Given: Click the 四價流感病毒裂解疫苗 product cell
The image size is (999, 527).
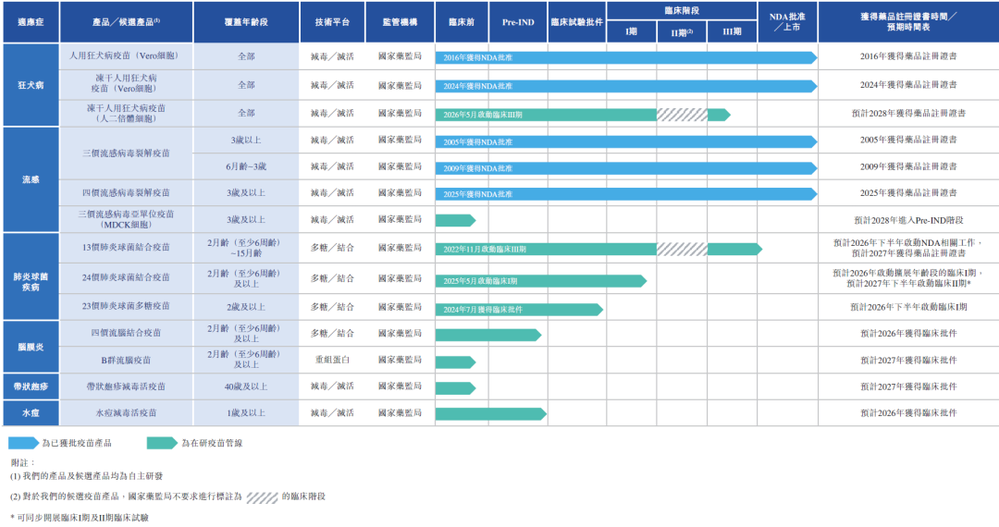Looking at the screenshot, I should (x=126, y=192).
